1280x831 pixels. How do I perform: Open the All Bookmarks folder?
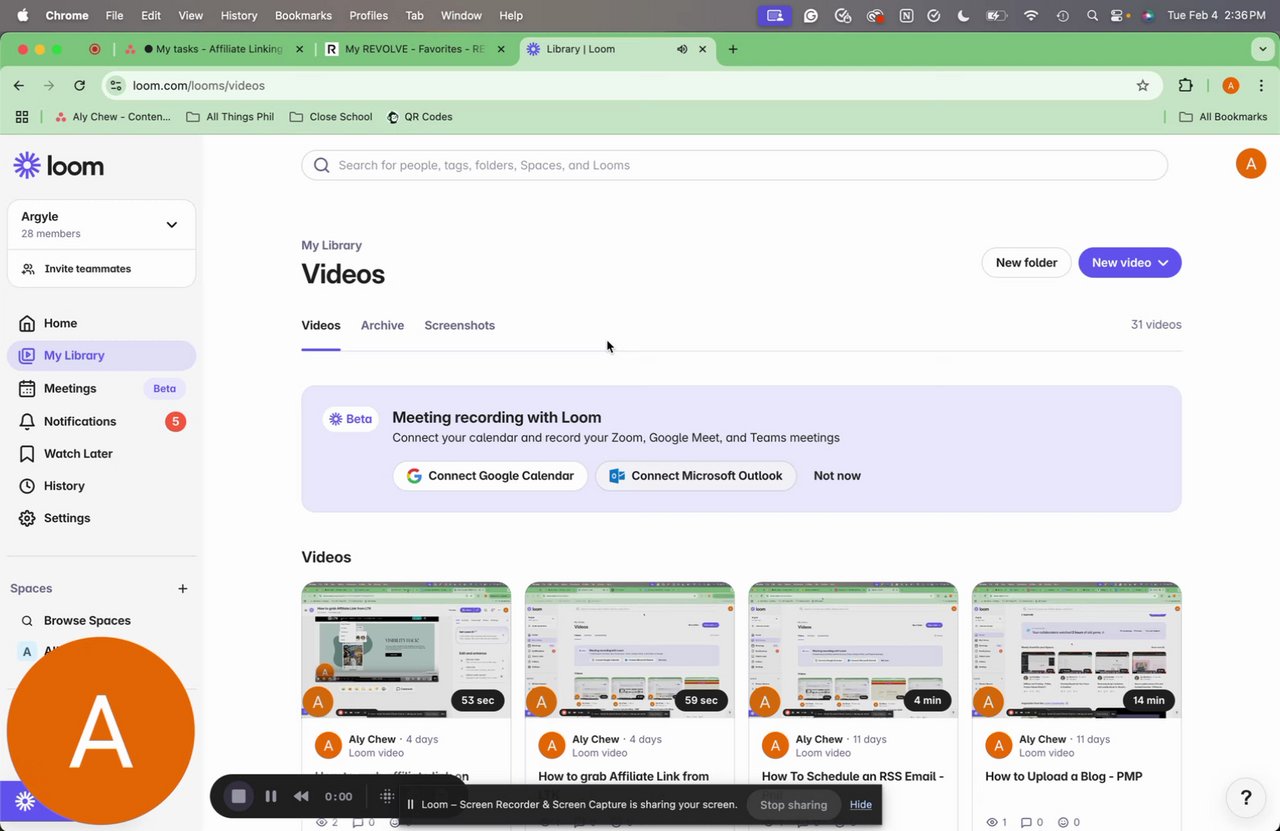1223,117
